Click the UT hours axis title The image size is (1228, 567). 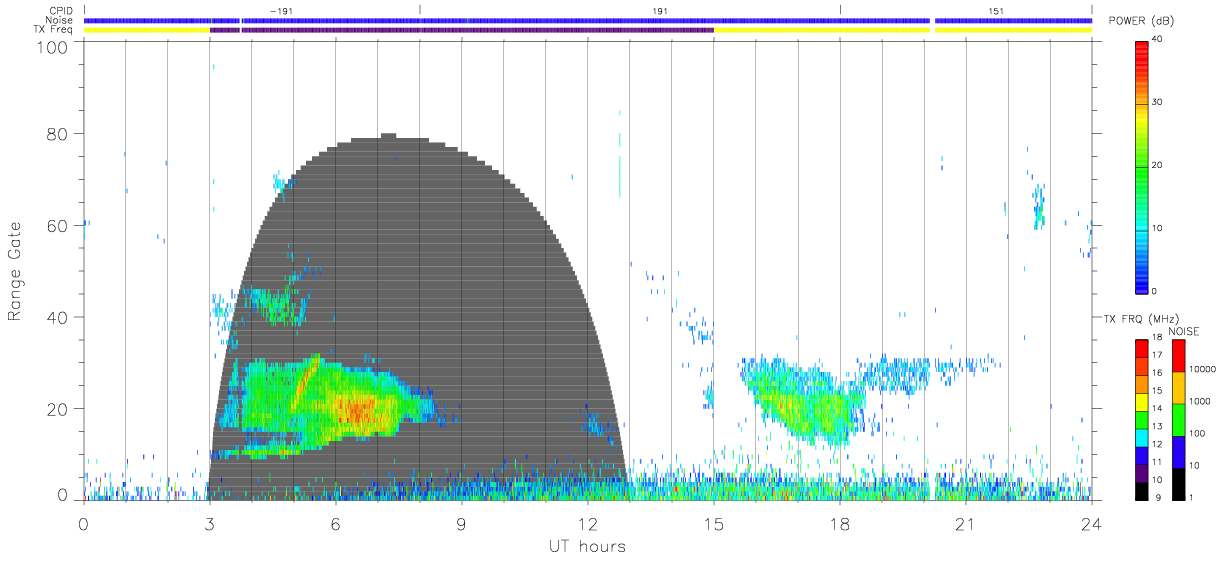(587, 547)
